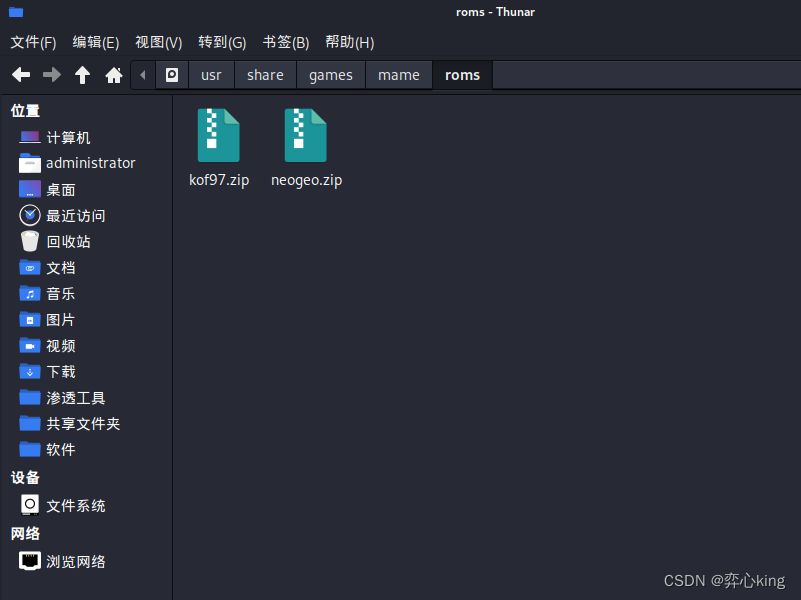The width and height of the screenshot is (801, 600).
Task: Open 浏览网络 label under 网络
Action: click(76, 562)
